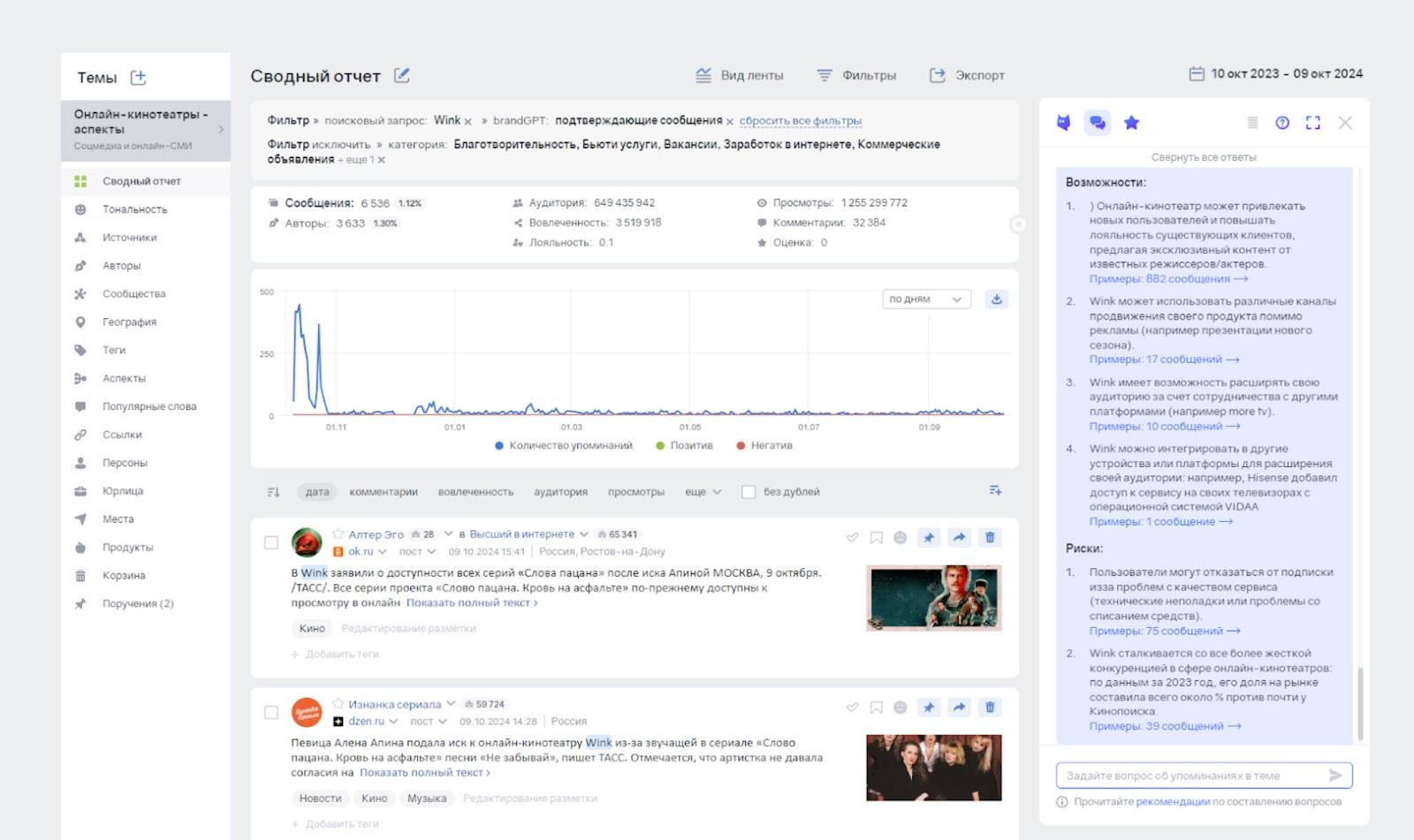Toggle the sort direction icon
The width and height of the screenshot is (1414, 840).
point(273,492)
